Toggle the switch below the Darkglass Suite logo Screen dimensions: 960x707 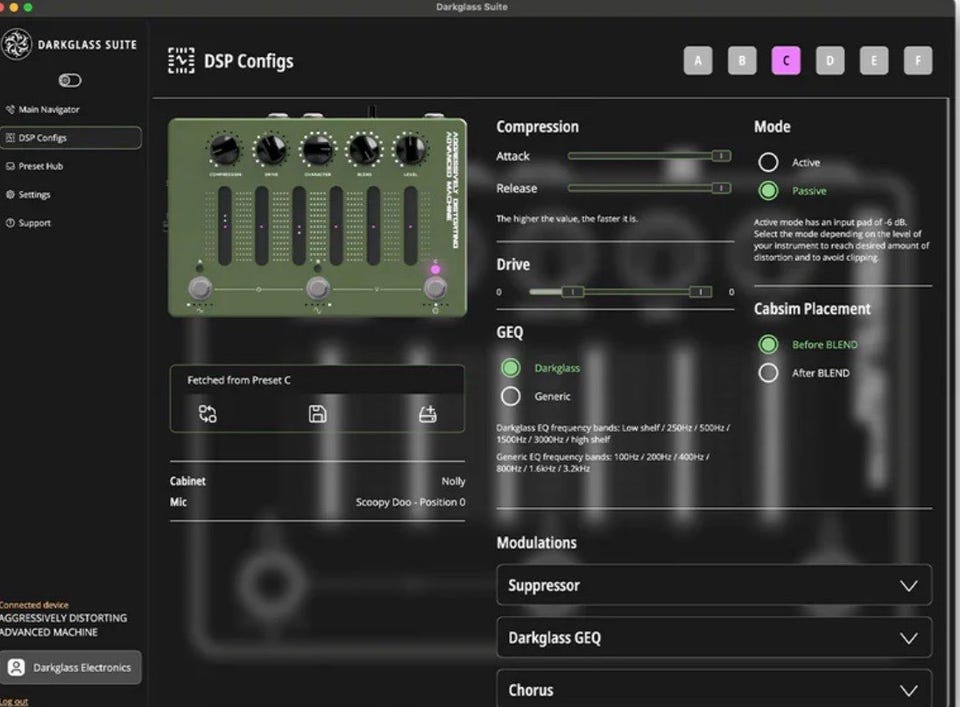click(x=70, y=80)
